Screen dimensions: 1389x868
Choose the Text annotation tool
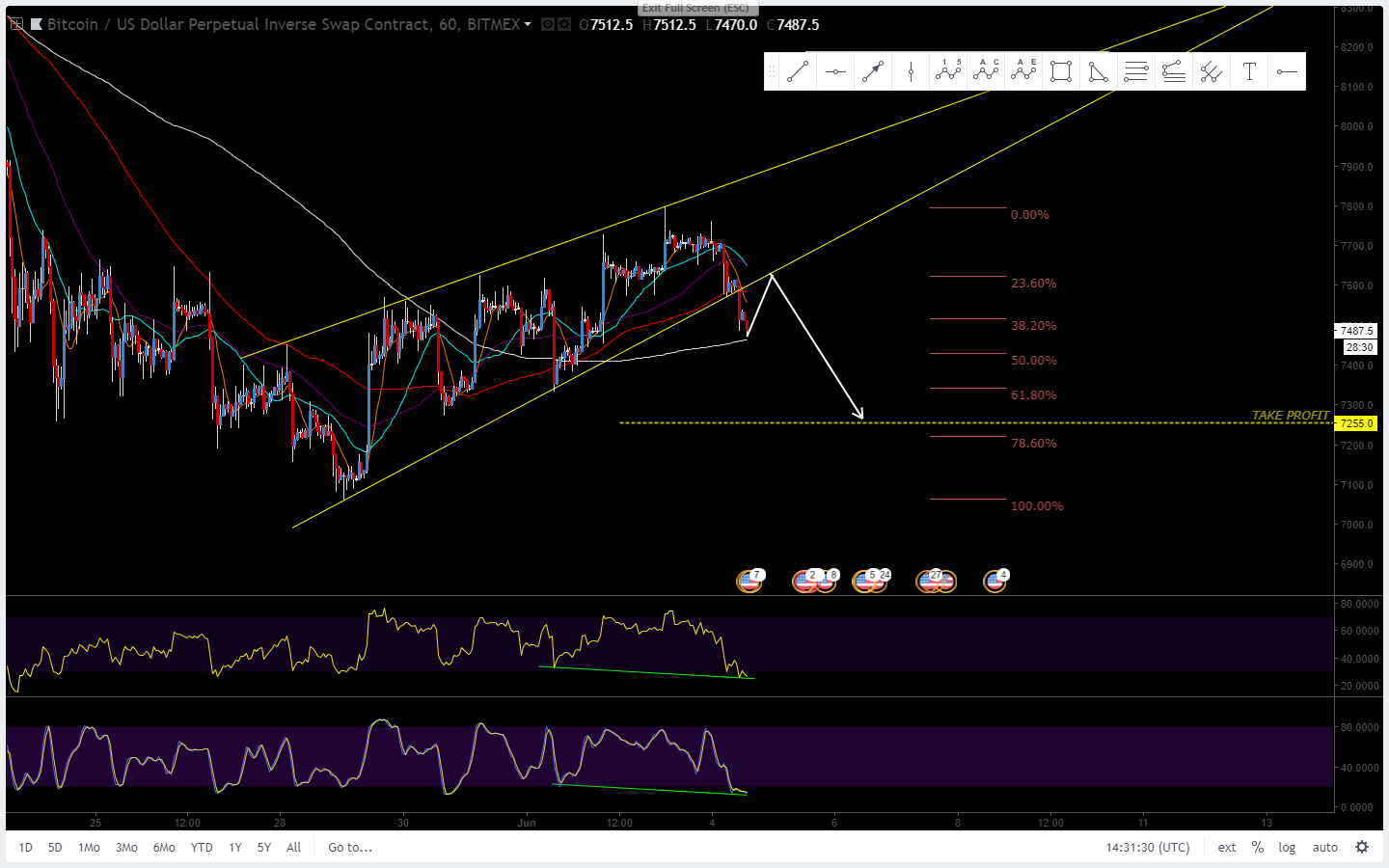(x=1249, y=71)
